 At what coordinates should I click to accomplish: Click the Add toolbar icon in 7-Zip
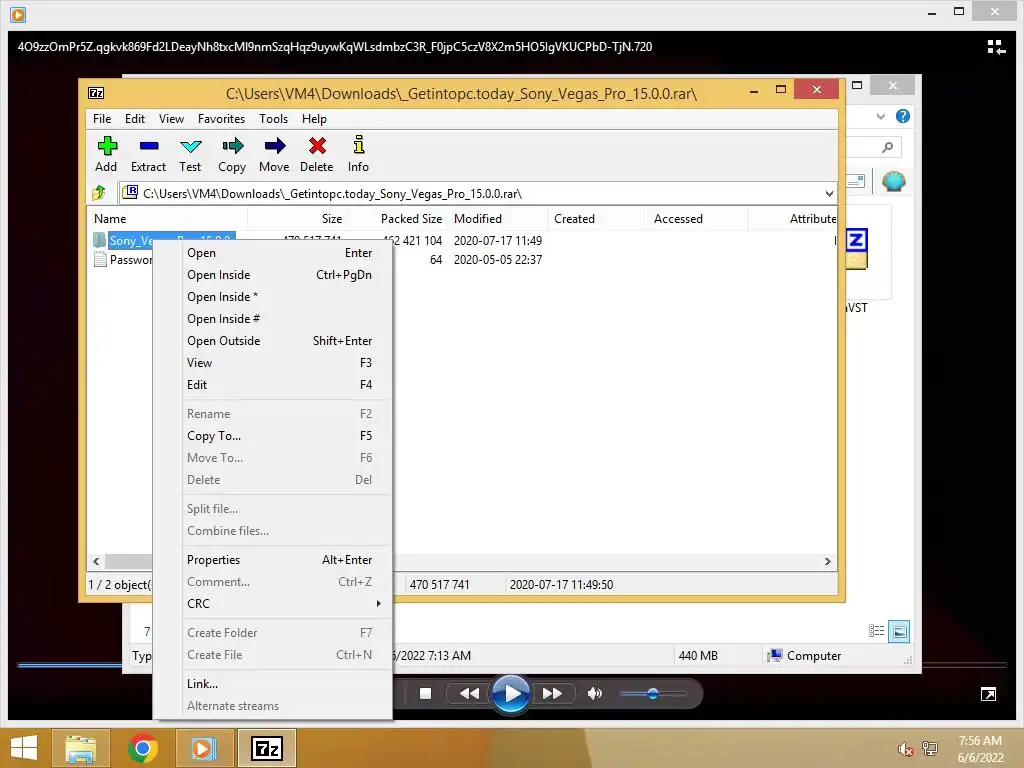click(106, 146)
